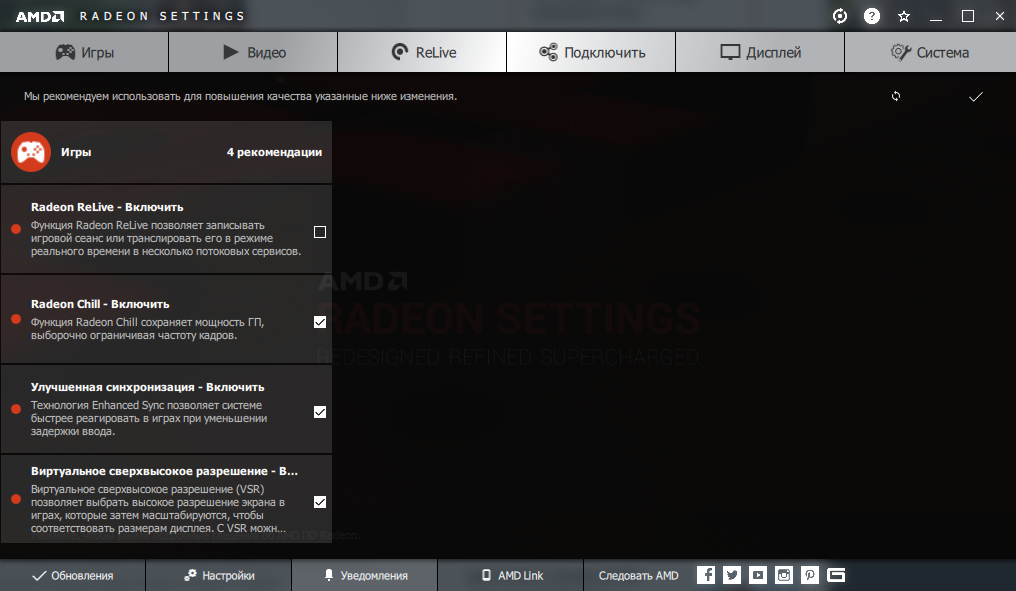Click the AMD logo in title bar
The image size is (1016, 591).
40,16
